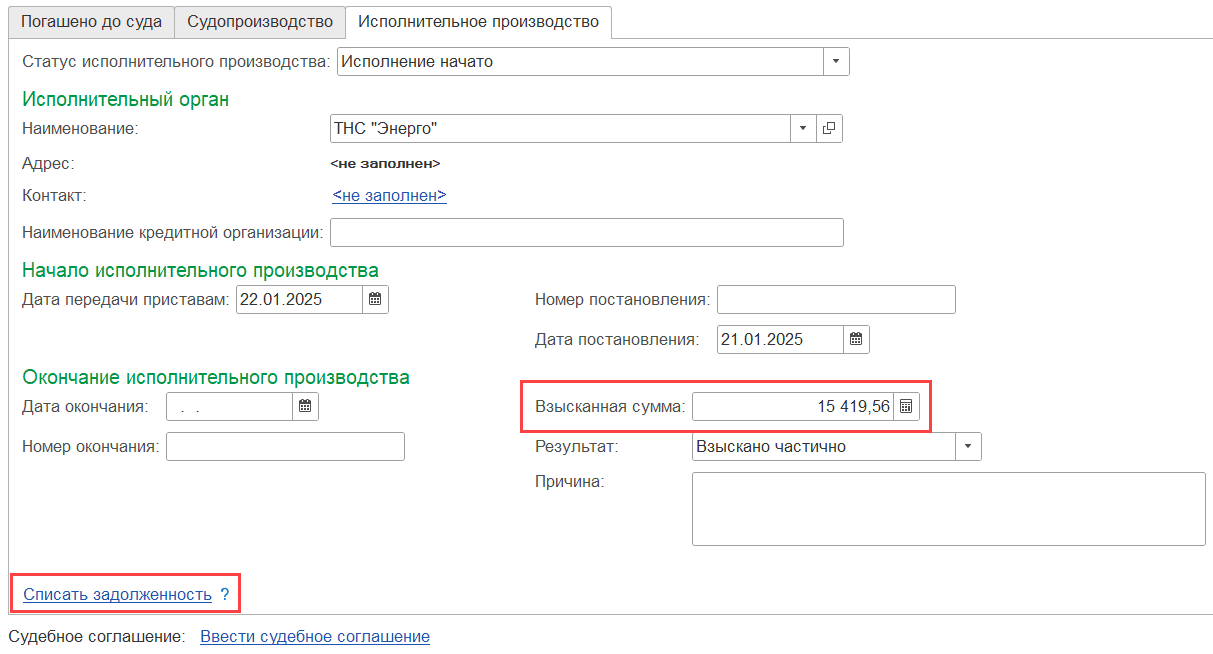Click inside the Причина text area
The width and height of the screenshot is (1213, 654).
[x=948, y=509]
